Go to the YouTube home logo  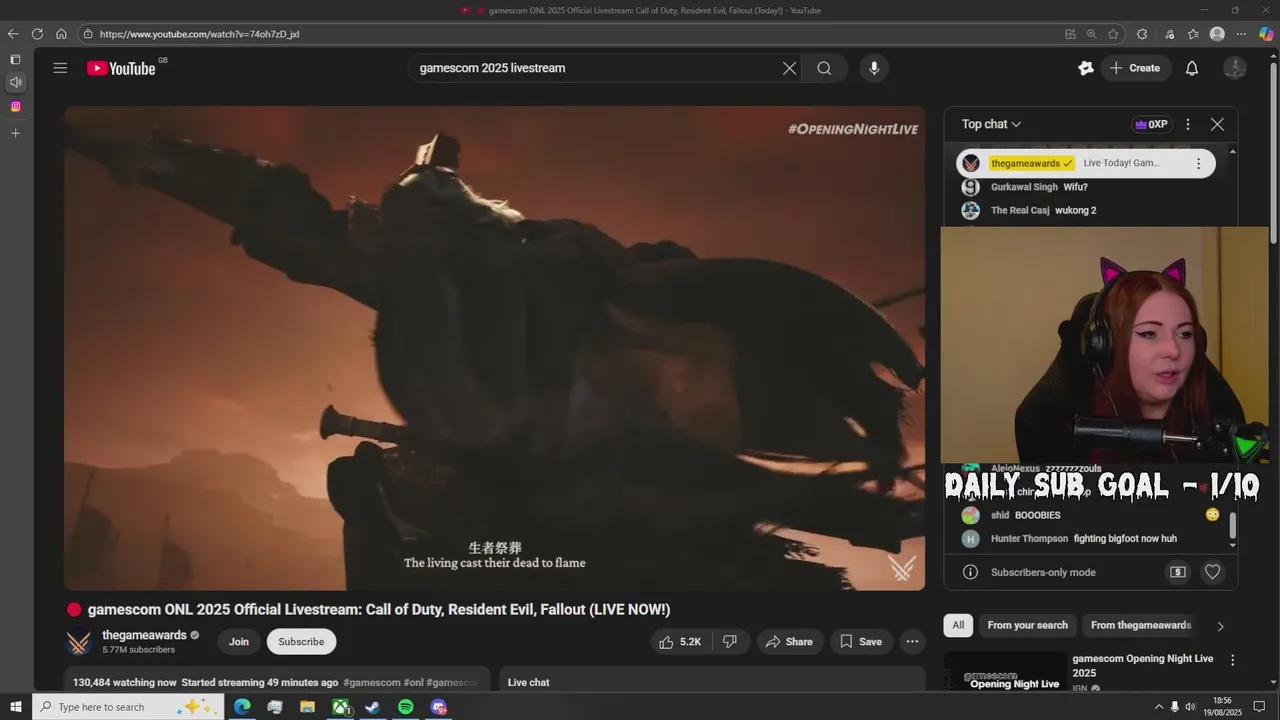pyautogui.click(x=121, y=68)
